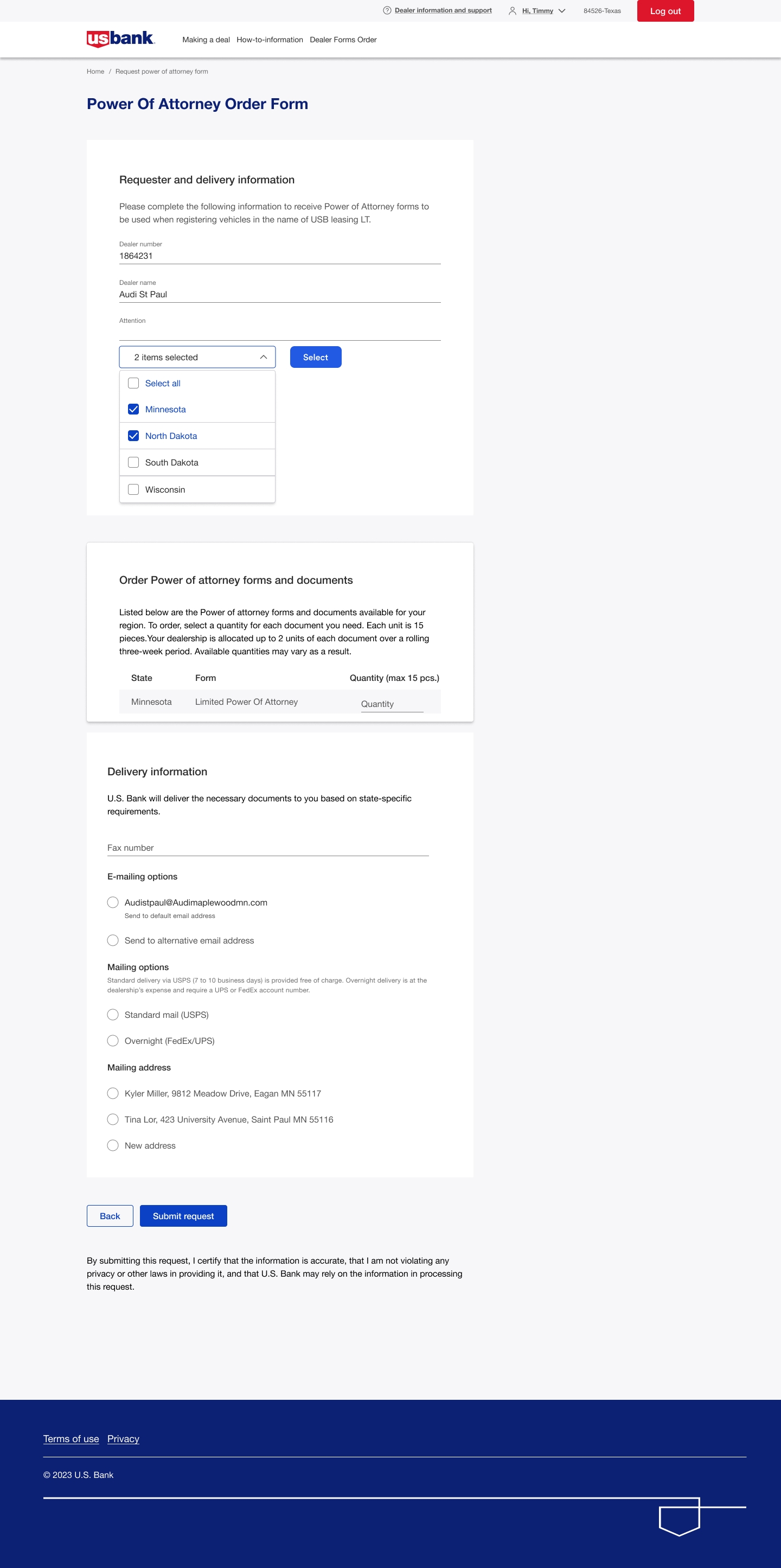The width and height of the screenshot is (781, 1568).
Task: Check the Select all checkbox
Action: pos(133,383)
